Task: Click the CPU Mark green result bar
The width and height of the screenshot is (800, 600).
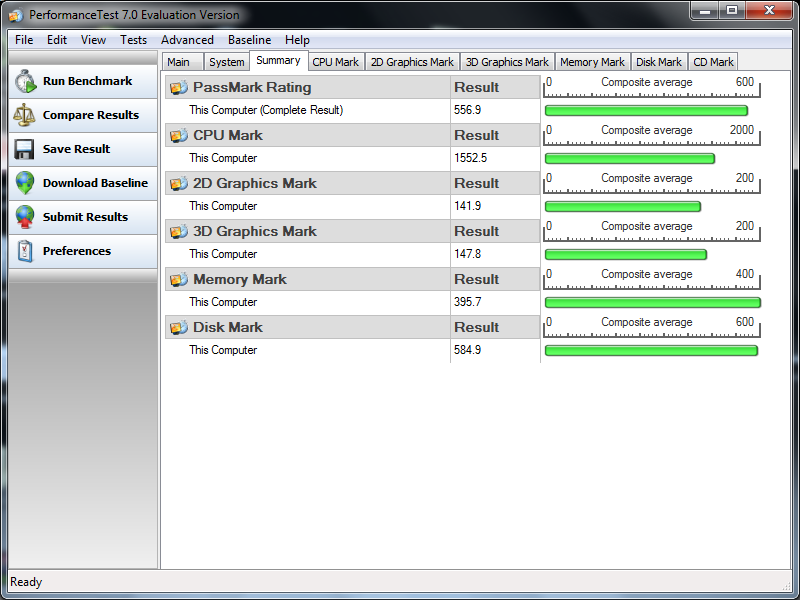Action: pyautogui.click(x=630, y=159)
